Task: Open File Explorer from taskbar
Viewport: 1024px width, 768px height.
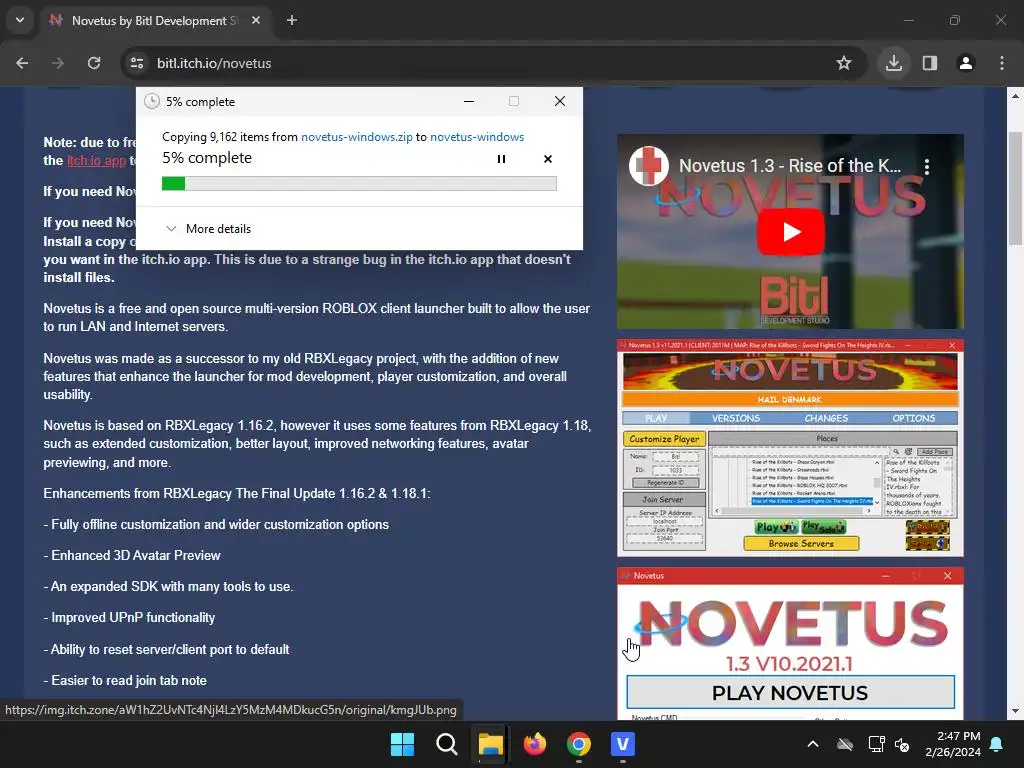Action: pos(490,744)
